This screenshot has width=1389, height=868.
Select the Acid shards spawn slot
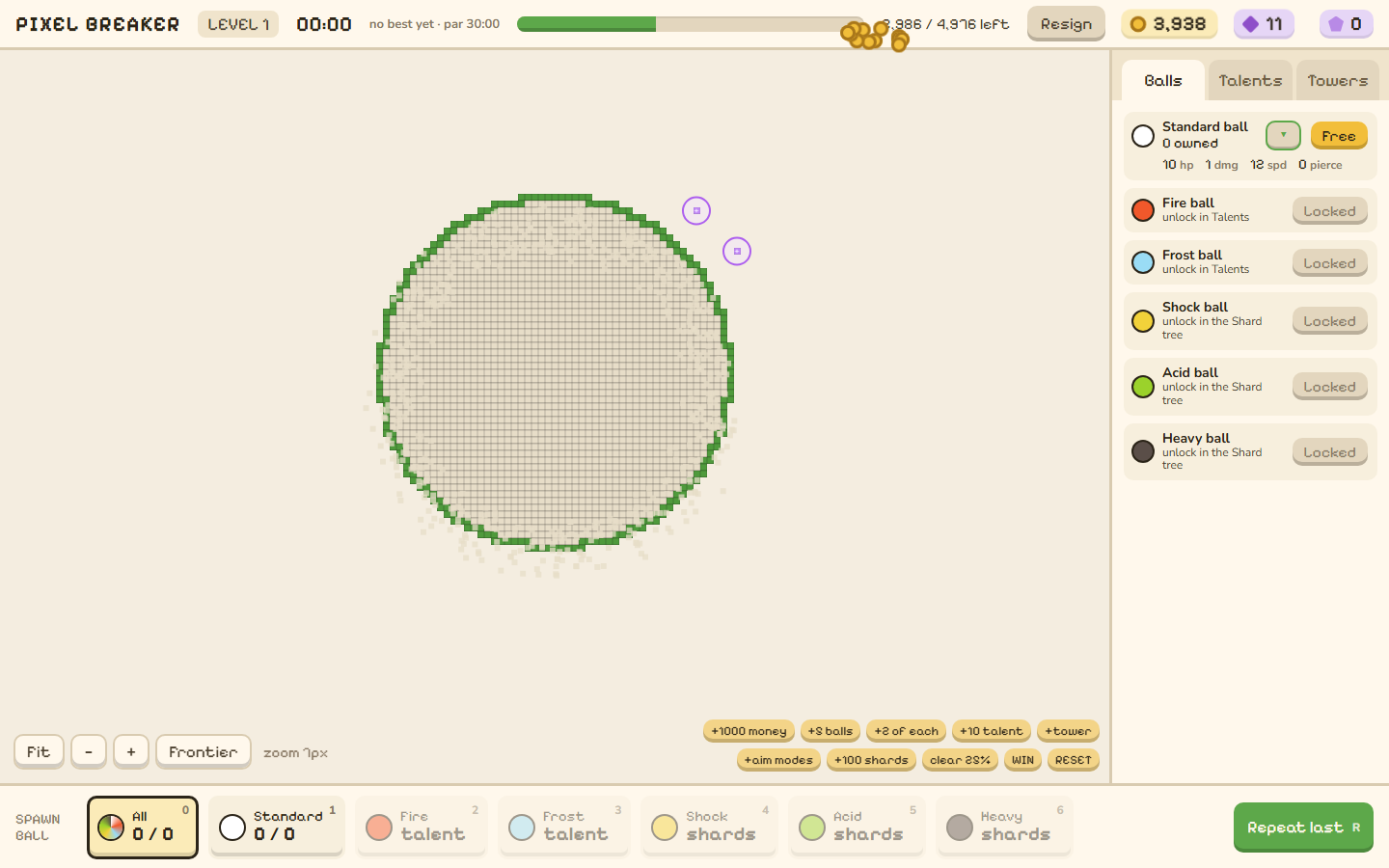pos(857,826)
